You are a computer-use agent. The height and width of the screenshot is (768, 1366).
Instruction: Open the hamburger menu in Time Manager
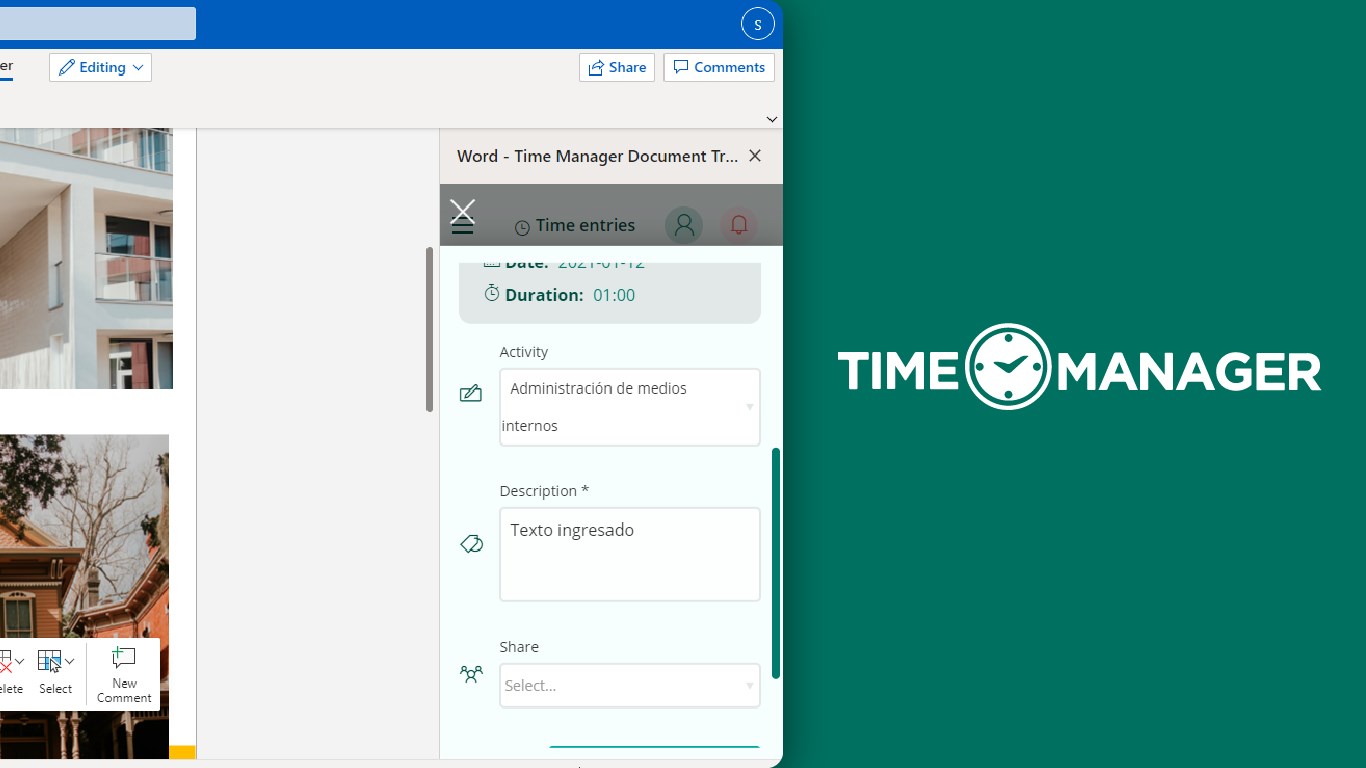pyautogui.click(x=462, y=227)
